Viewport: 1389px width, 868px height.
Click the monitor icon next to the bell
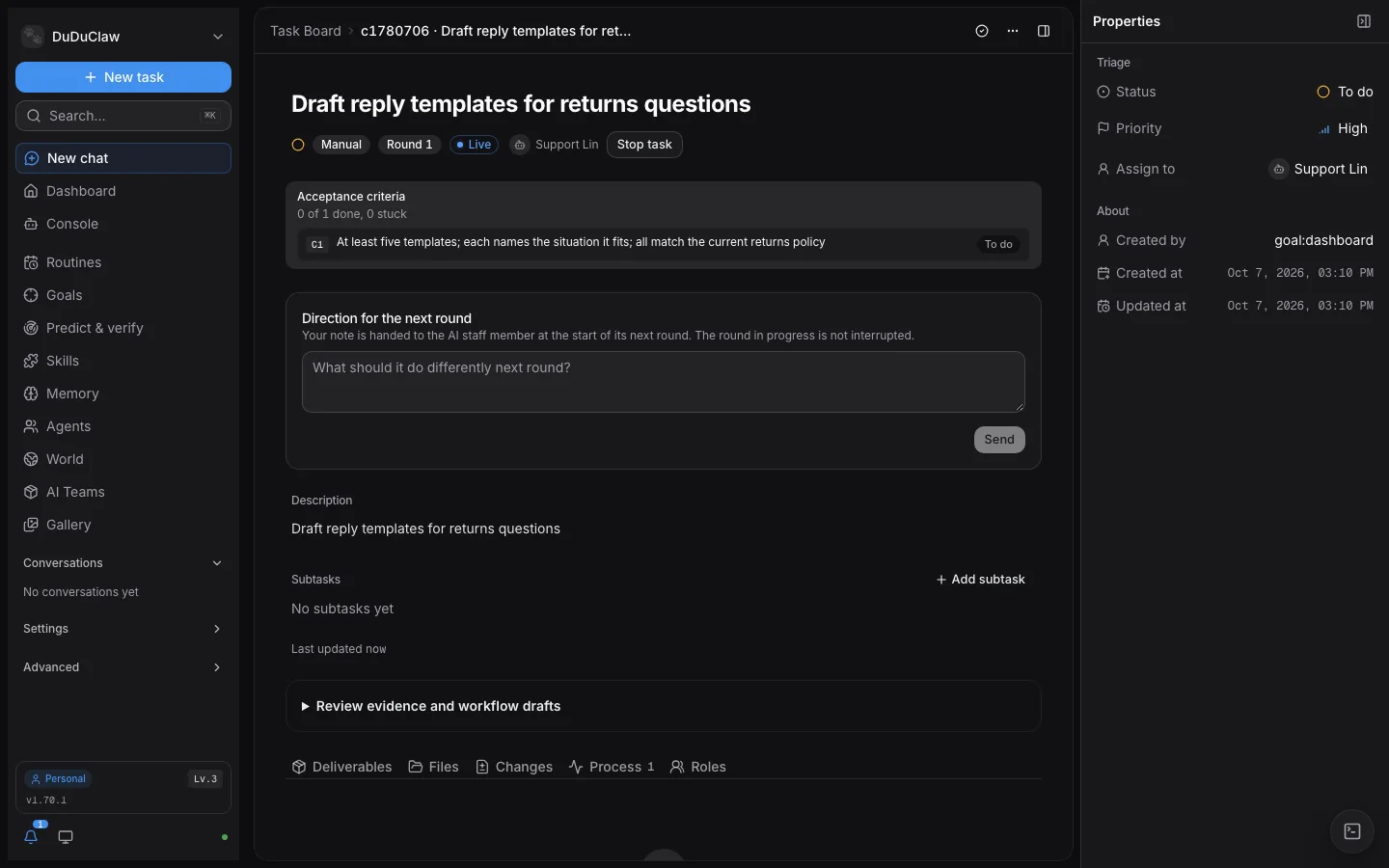(x=66, y=837)
